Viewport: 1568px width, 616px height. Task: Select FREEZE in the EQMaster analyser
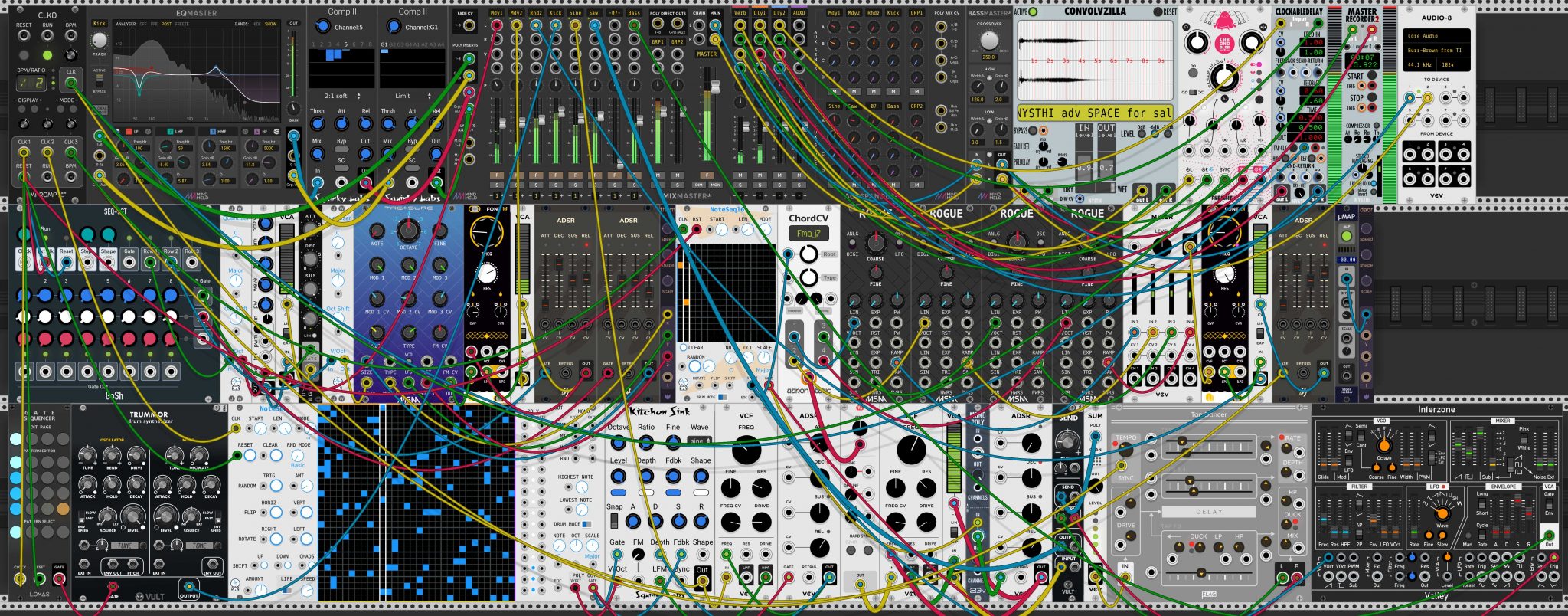pos(182,24)
